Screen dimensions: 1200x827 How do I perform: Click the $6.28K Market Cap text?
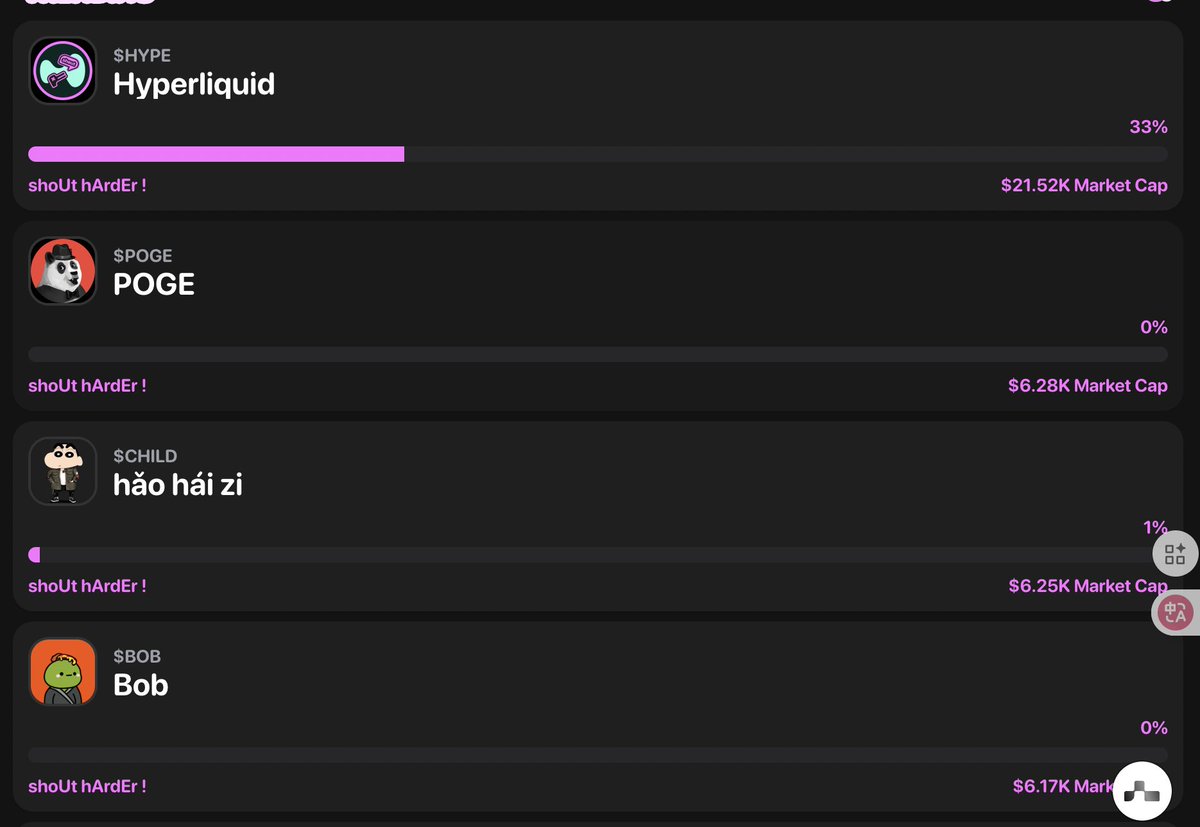point(1088,385)
